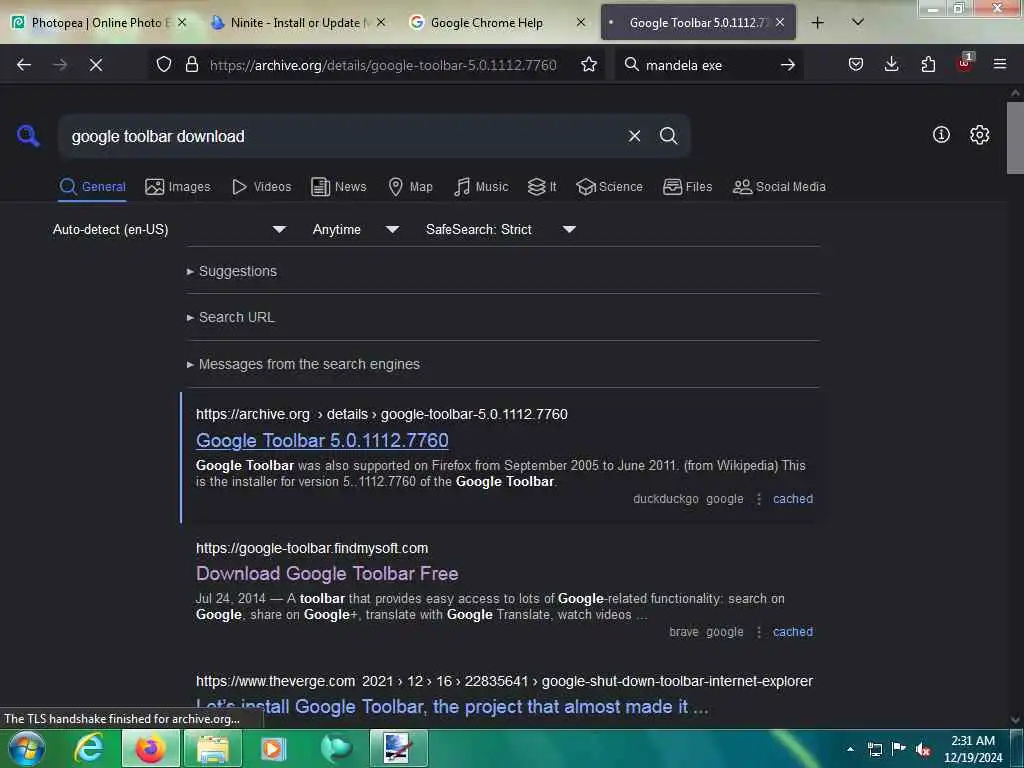Open Windows Explorer folder on taskbar
The height and width of the screenshot is (768, 1024).
coord(213,748)
